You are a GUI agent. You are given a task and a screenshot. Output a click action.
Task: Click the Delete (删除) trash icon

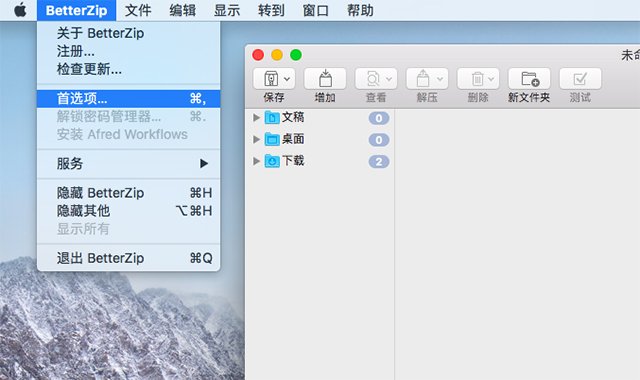click(477, 79)
